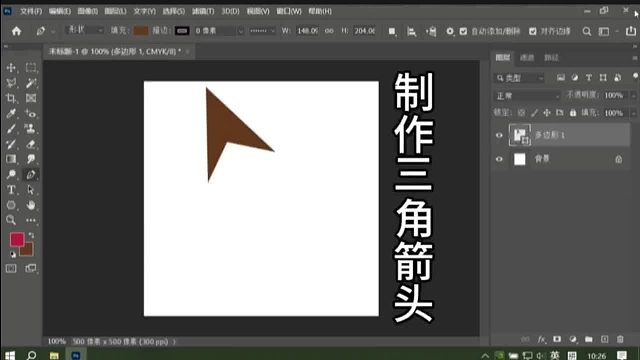The width and height of the screenshot is (640, 360).
Task: Open the tool mode Shape dropdown
Action: point(84,30)
